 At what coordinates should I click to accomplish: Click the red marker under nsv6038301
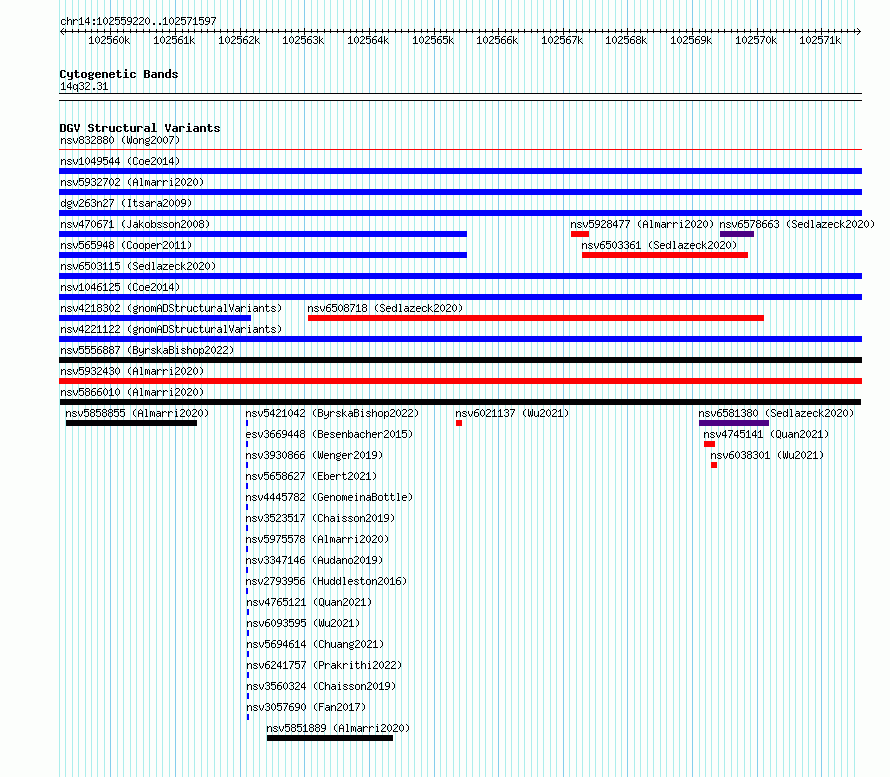(x=714, y=465)
